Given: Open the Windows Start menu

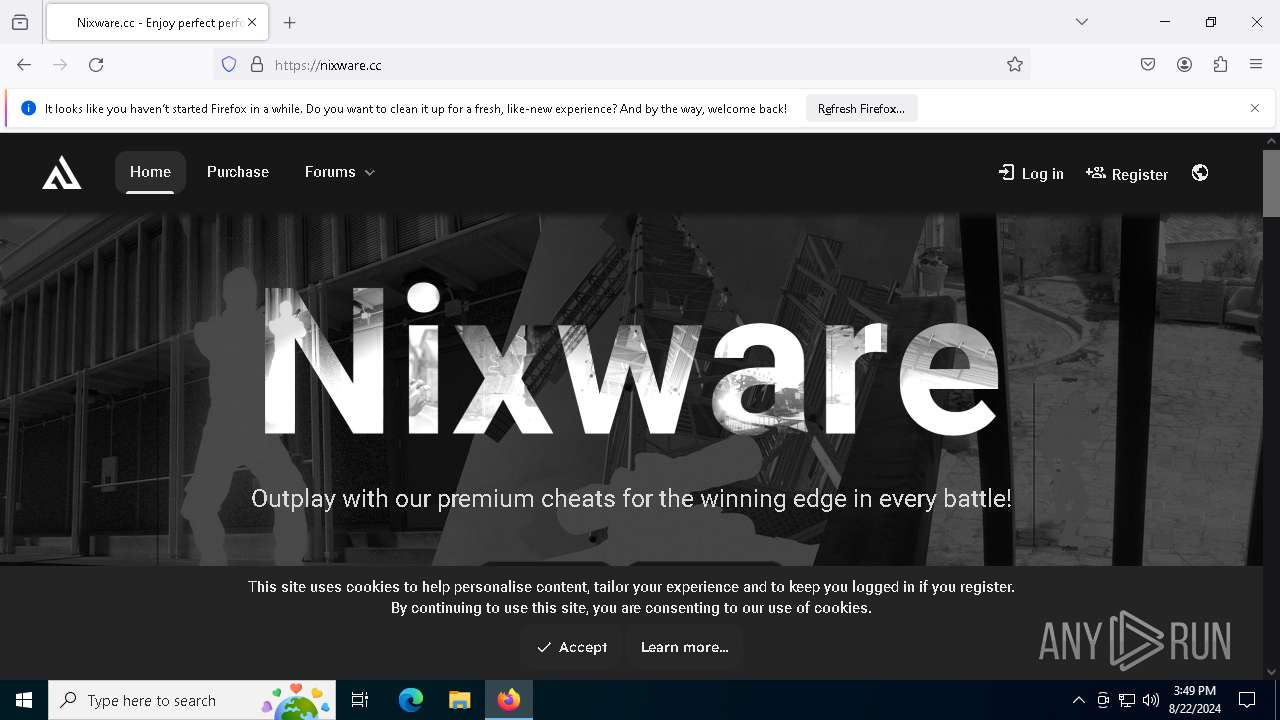Looking at the screenshot, I should tap(24, 700).
